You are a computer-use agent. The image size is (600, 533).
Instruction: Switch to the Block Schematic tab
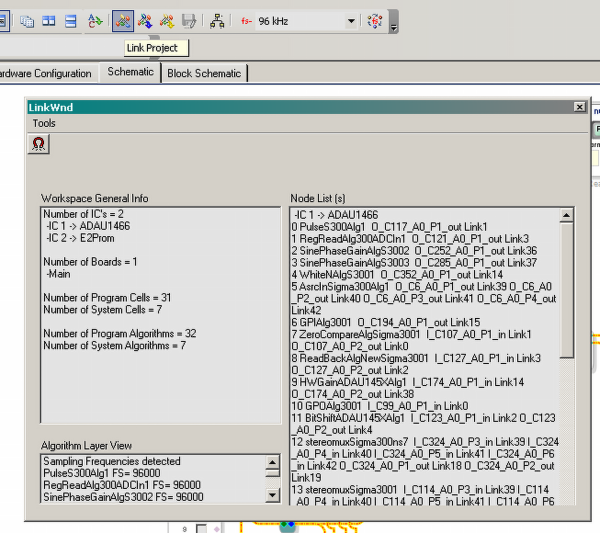(204, 73)
